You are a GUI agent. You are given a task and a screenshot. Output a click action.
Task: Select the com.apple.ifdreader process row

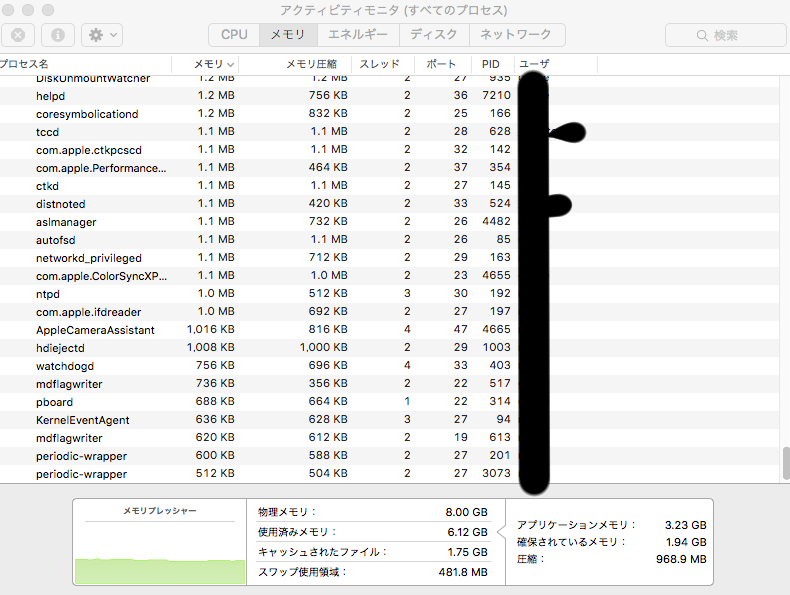click(x=390, y=312)
